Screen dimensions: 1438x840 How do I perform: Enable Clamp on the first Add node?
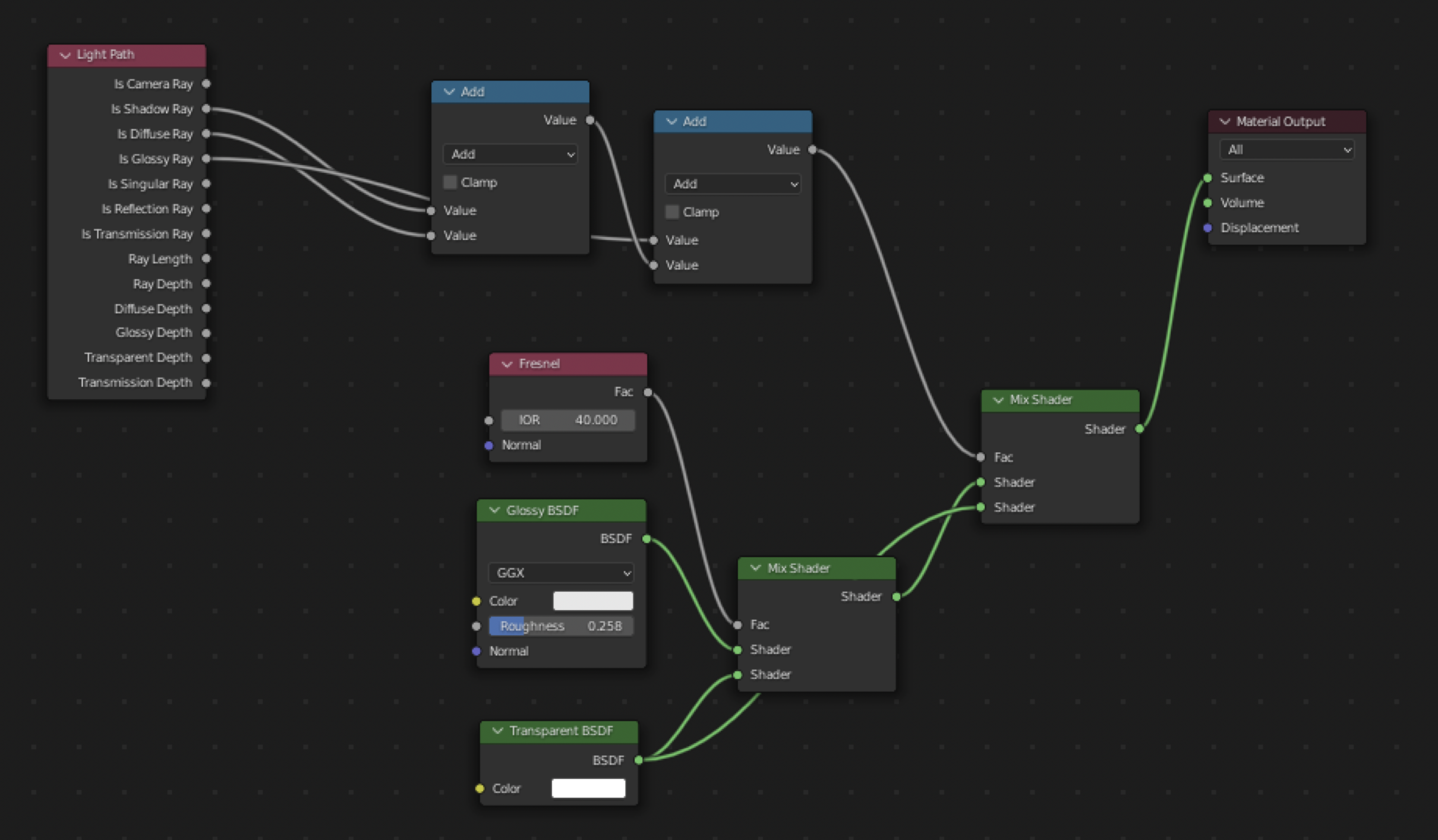point(450,182)
